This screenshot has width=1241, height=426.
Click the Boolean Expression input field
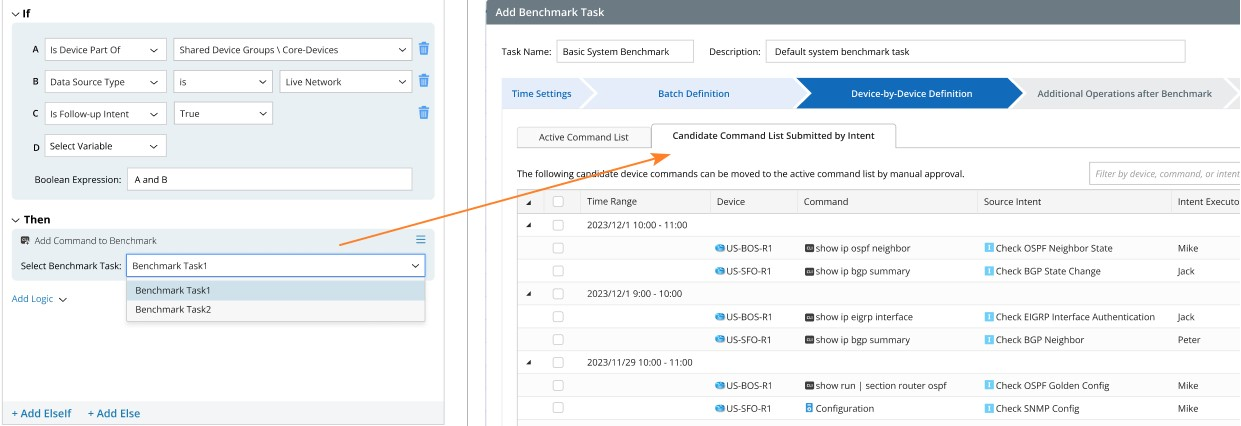269,179
